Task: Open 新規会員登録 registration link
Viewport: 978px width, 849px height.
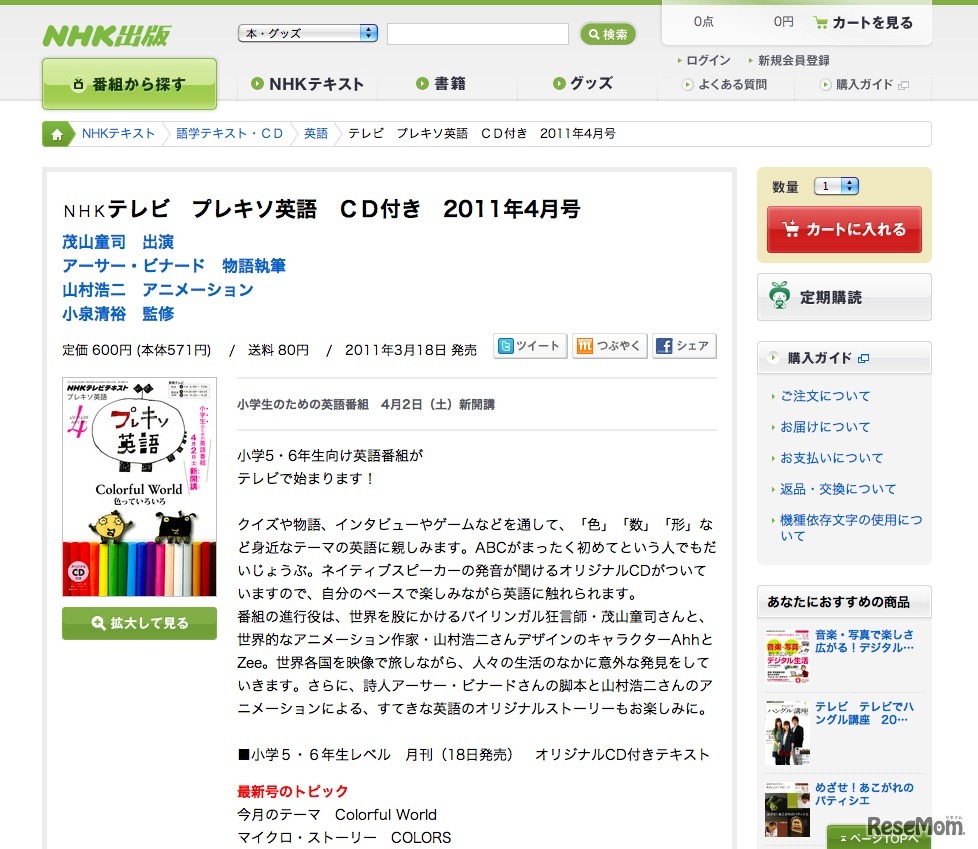Action: tap(793, 61)
